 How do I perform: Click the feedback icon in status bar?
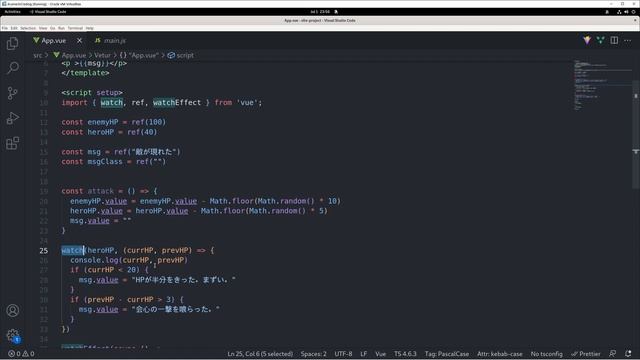point(612,354)
